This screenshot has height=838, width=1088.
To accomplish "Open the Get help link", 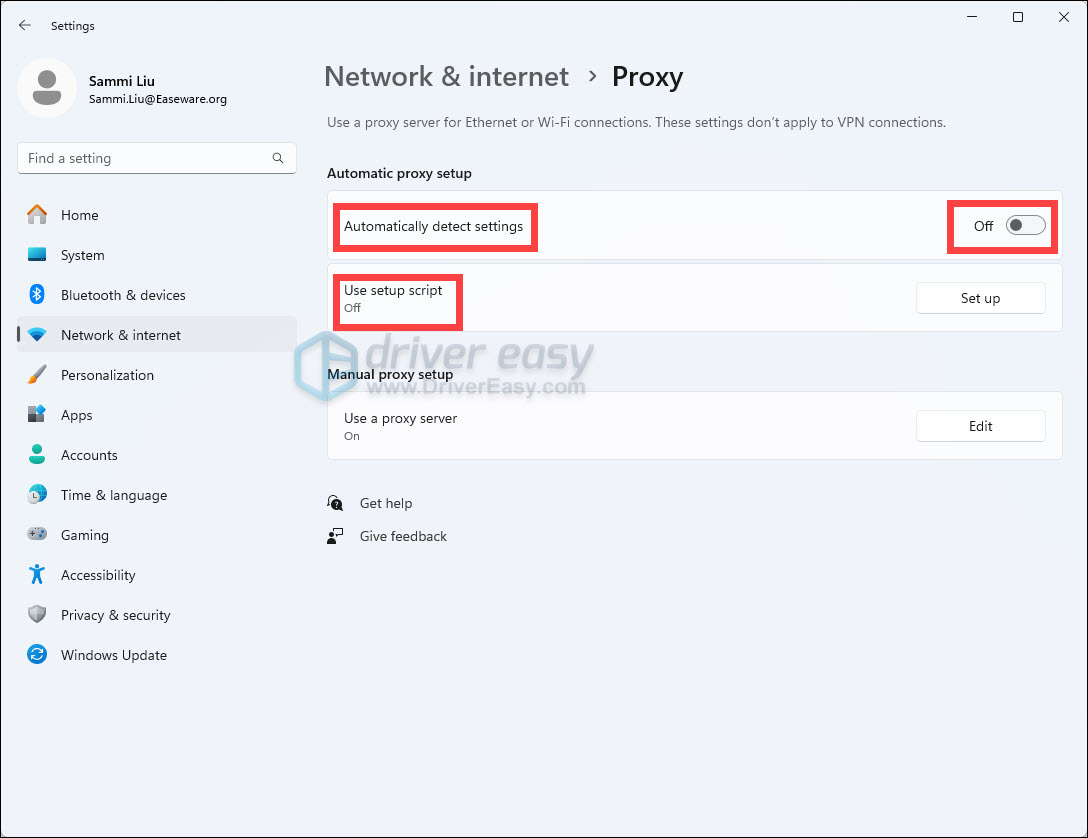I will coord(386,503).
